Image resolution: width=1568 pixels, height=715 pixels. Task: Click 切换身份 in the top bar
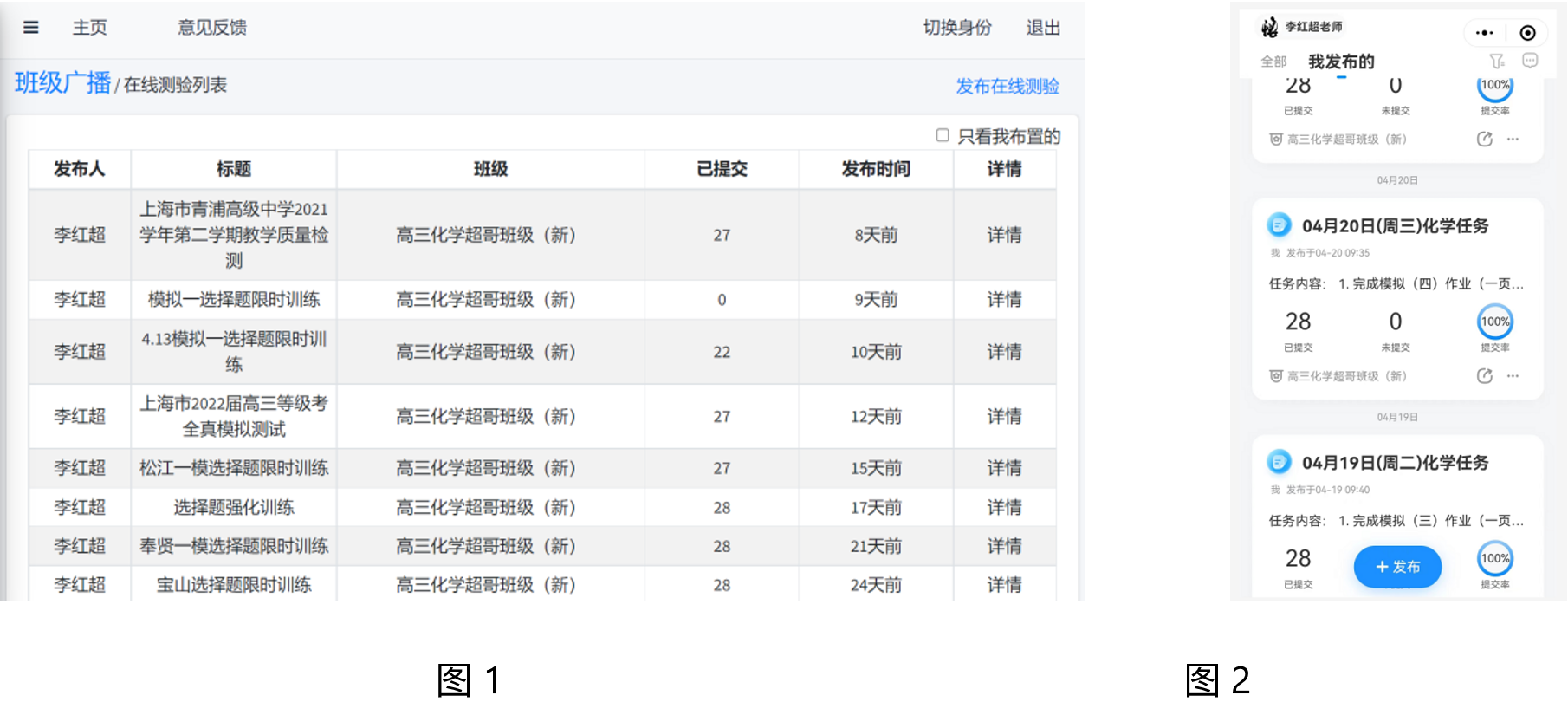957,28
